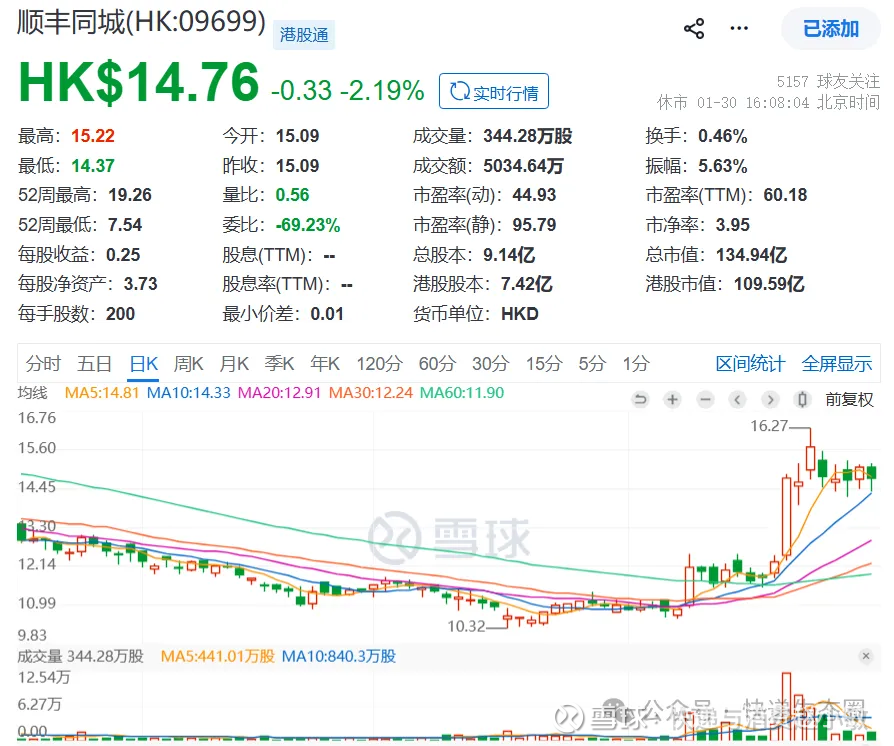Switch to the 15分 chart tab
This screenshot has width=894, height=746.
[x=544, y=363]
